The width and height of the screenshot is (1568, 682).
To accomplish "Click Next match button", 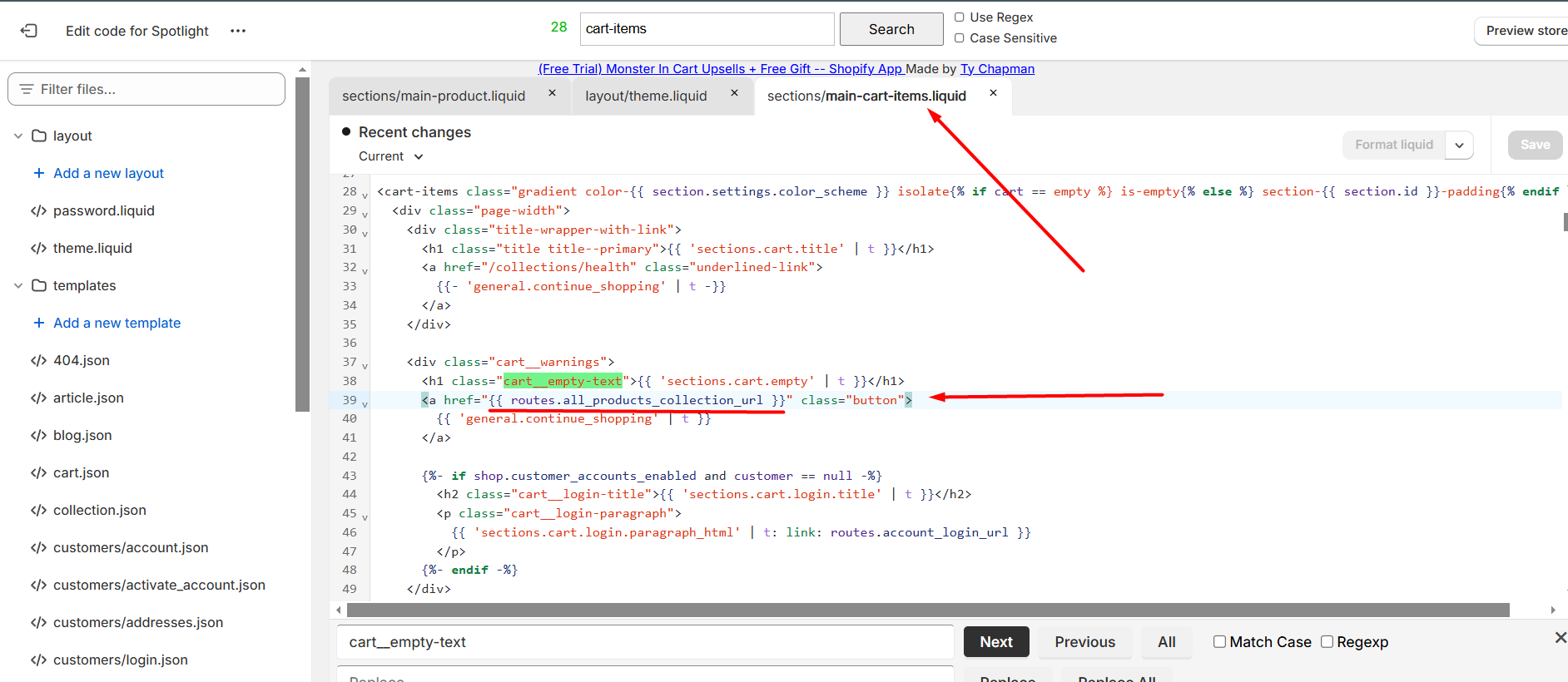I will (996, 642).
